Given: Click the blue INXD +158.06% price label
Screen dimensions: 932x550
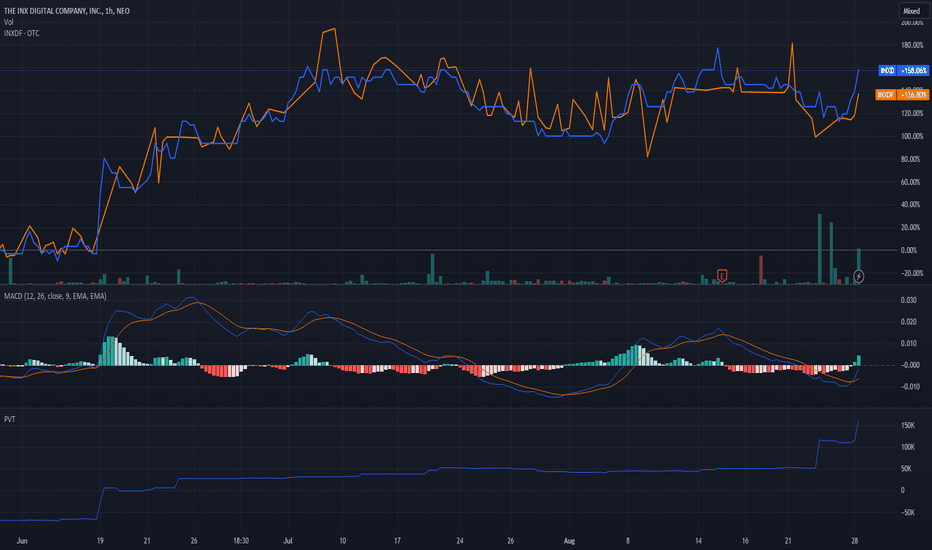Looking at the screenshot, I should [x=903, y=70].
